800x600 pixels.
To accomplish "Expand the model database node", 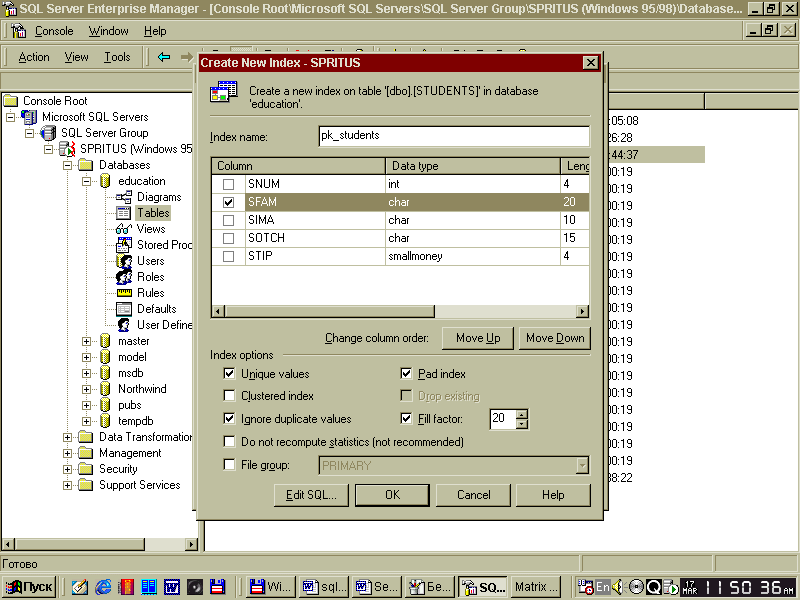I will [86, 357].
